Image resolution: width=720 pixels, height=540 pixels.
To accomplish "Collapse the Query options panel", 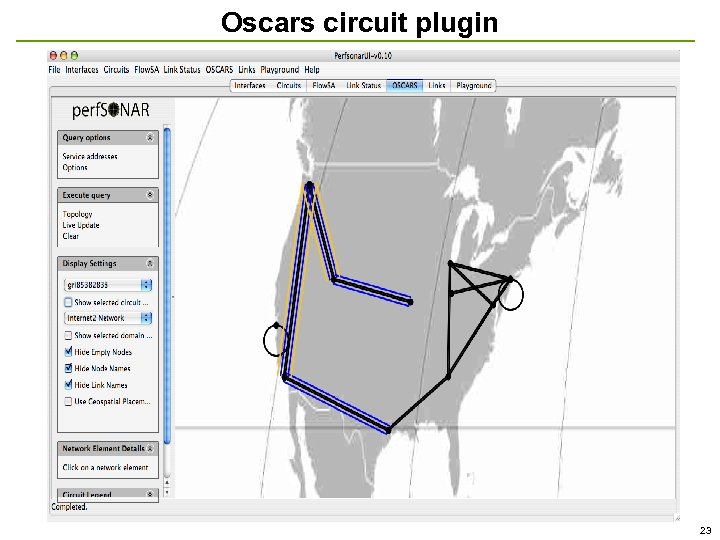I will click(x=150, y=137).
